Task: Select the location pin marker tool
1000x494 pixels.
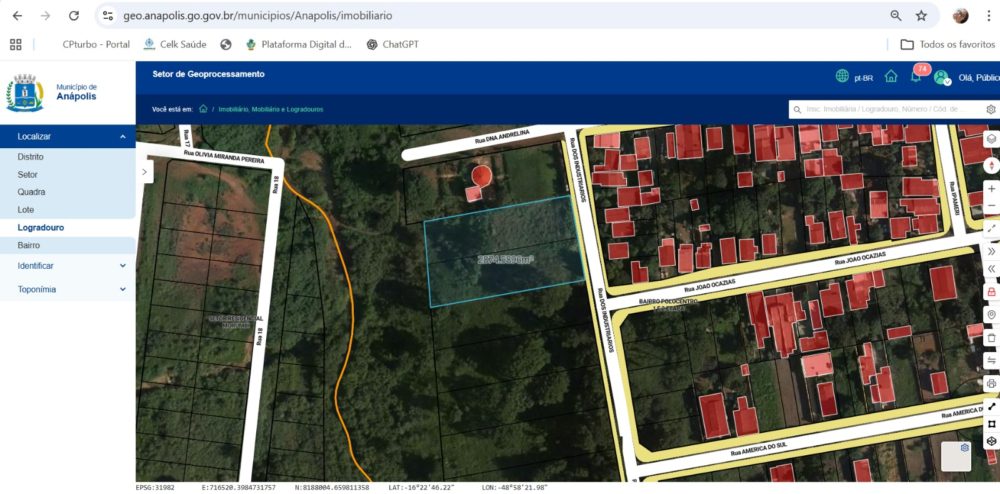Action: click(x=991, y=315)
